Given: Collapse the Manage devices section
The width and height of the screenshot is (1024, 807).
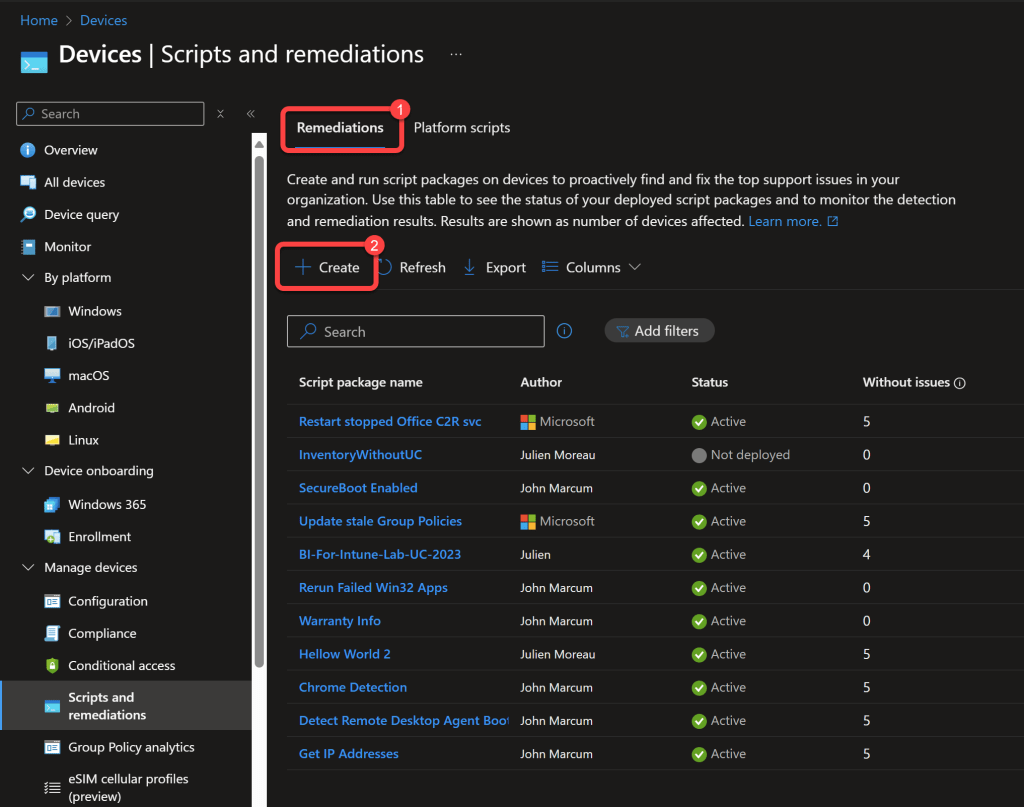Looking at the screenshot, I should [x=27, y=568].
